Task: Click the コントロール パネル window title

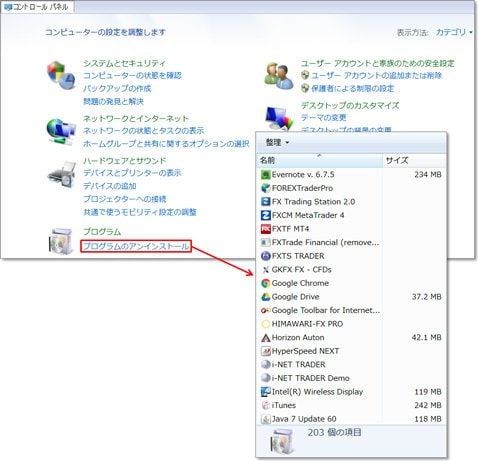Action: coord(40,7)
